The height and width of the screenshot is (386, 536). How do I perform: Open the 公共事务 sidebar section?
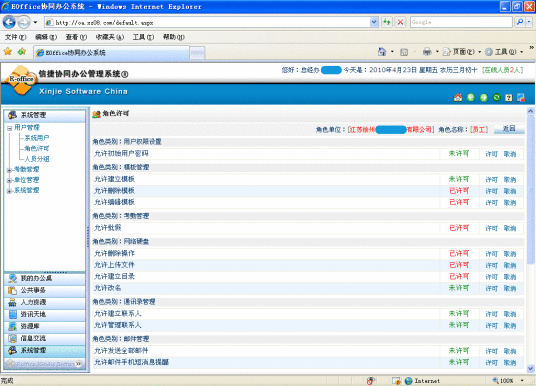(45, 291)
